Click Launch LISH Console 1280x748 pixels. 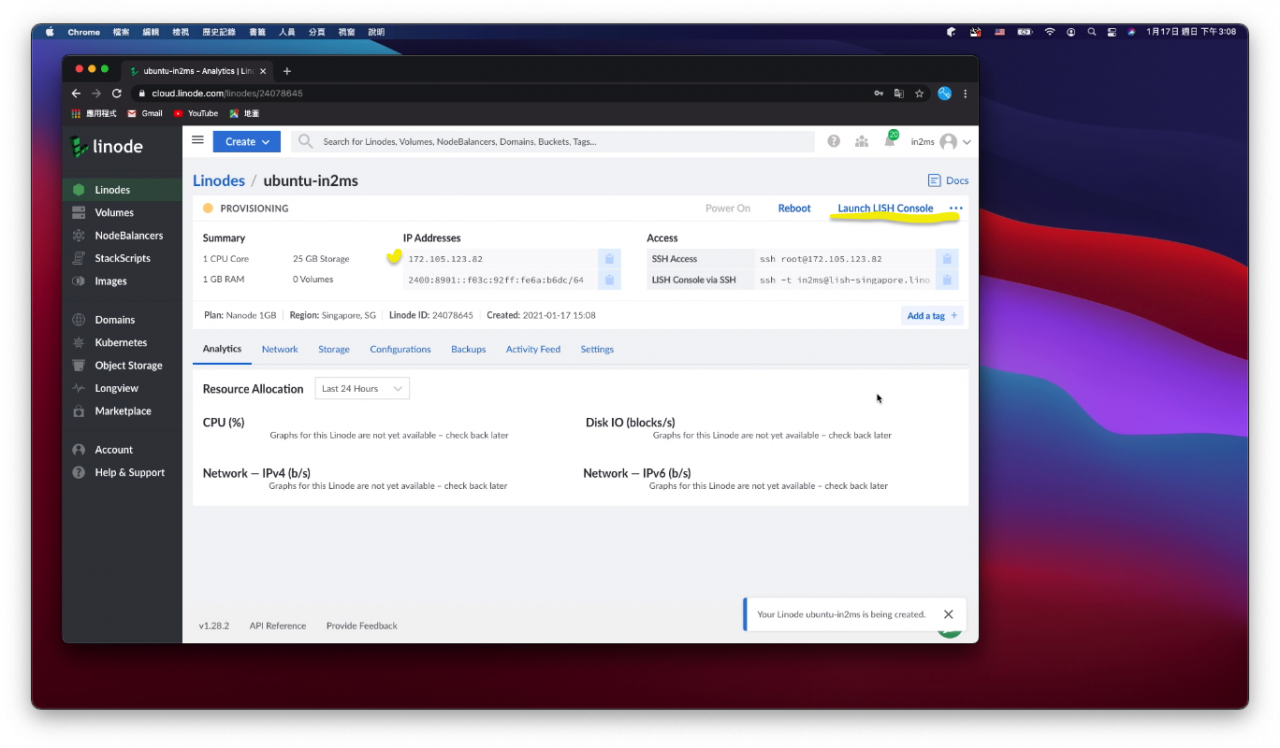click(x=885, y=208)
